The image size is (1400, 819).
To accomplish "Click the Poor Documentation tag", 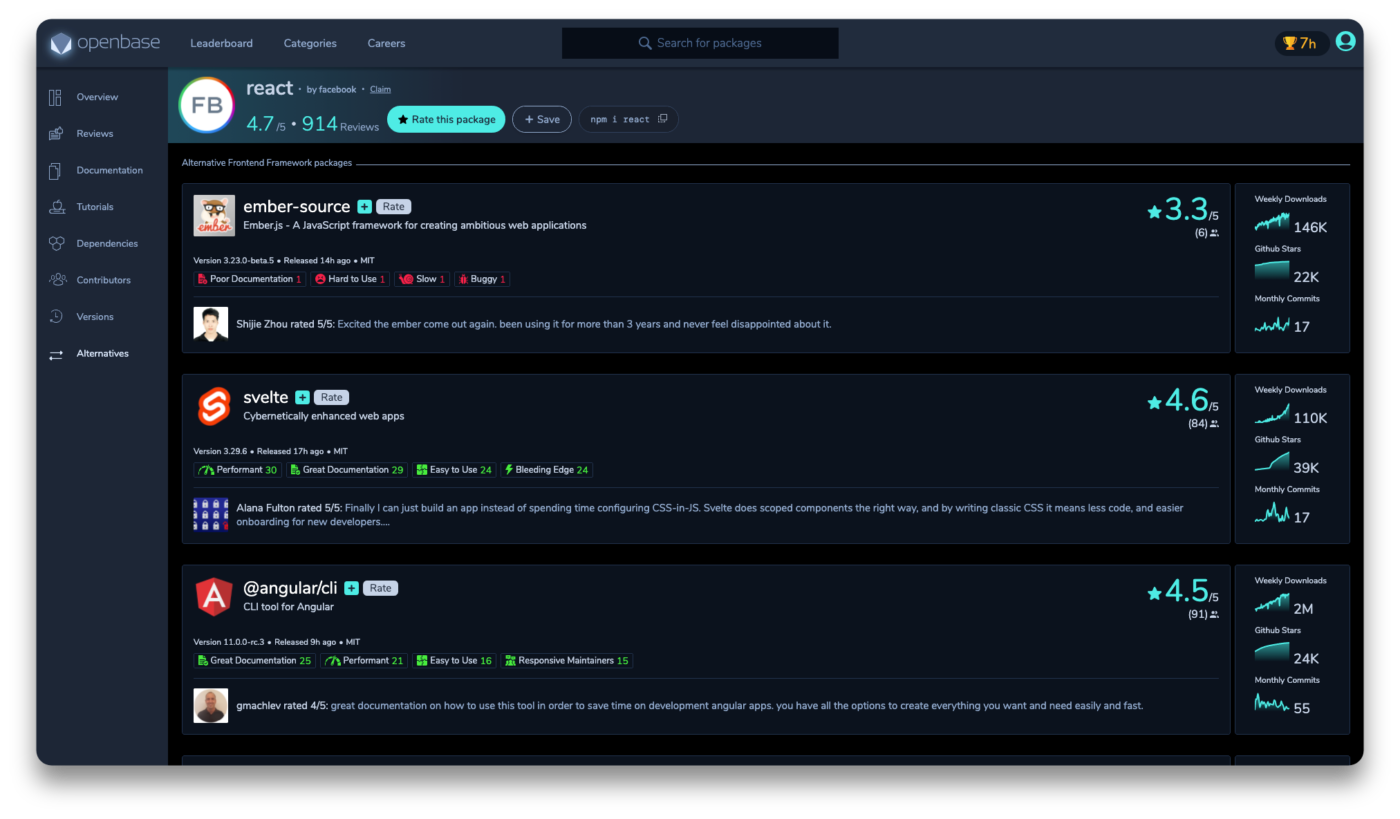I will [250, 279].
